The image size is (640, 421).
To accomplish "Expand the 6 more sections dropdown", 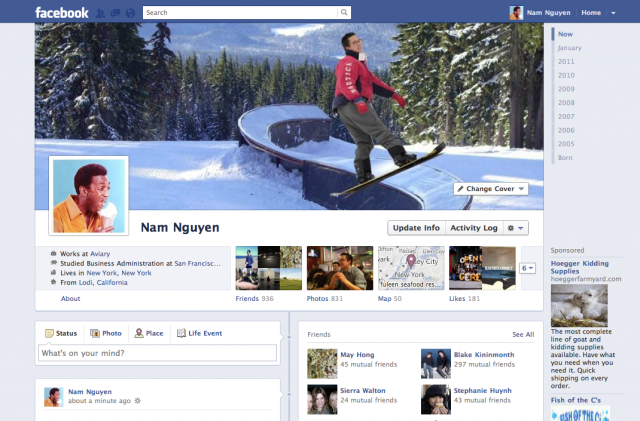I will 527,268.
